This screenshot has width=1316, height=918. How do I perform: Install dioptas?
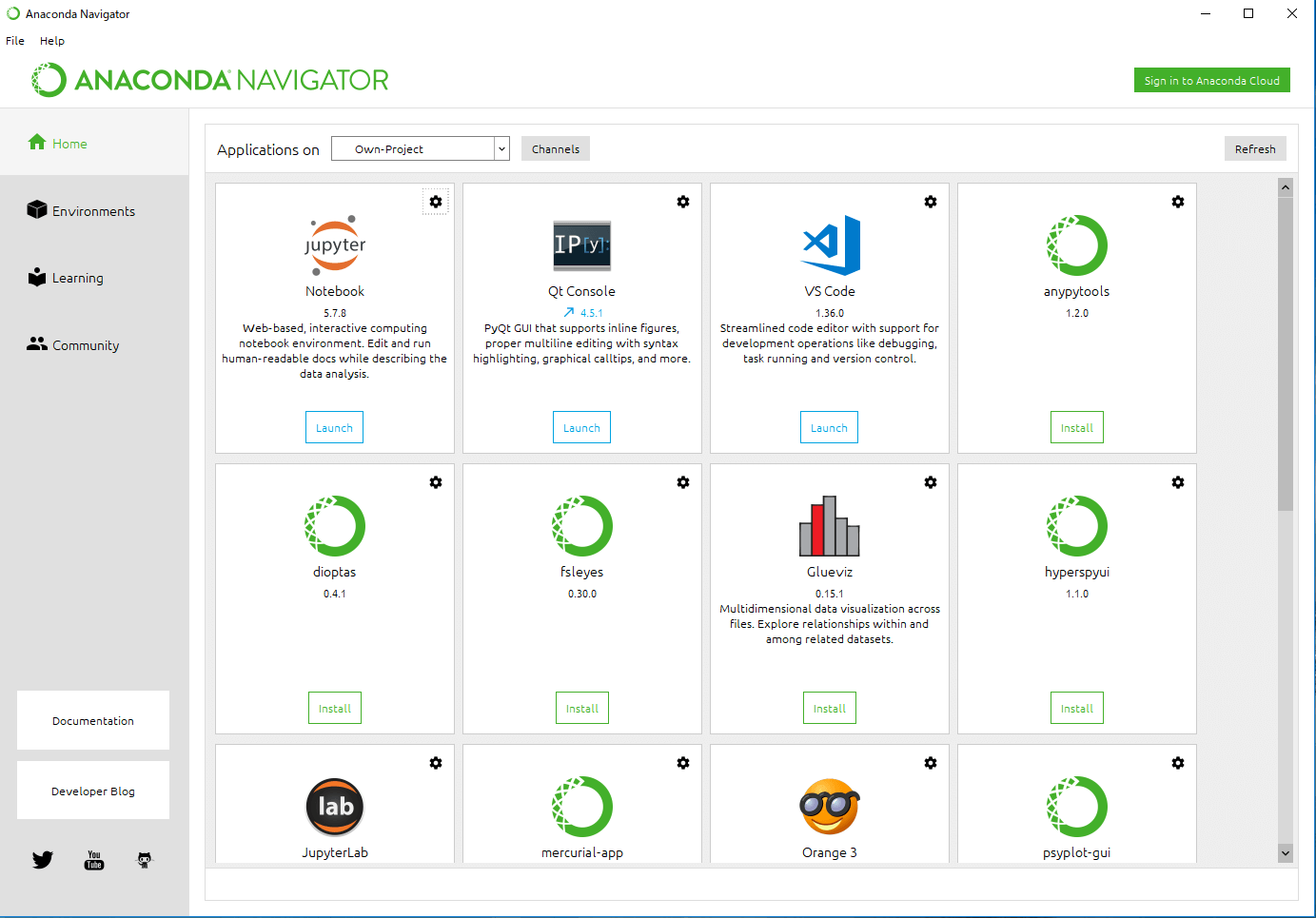335,708
